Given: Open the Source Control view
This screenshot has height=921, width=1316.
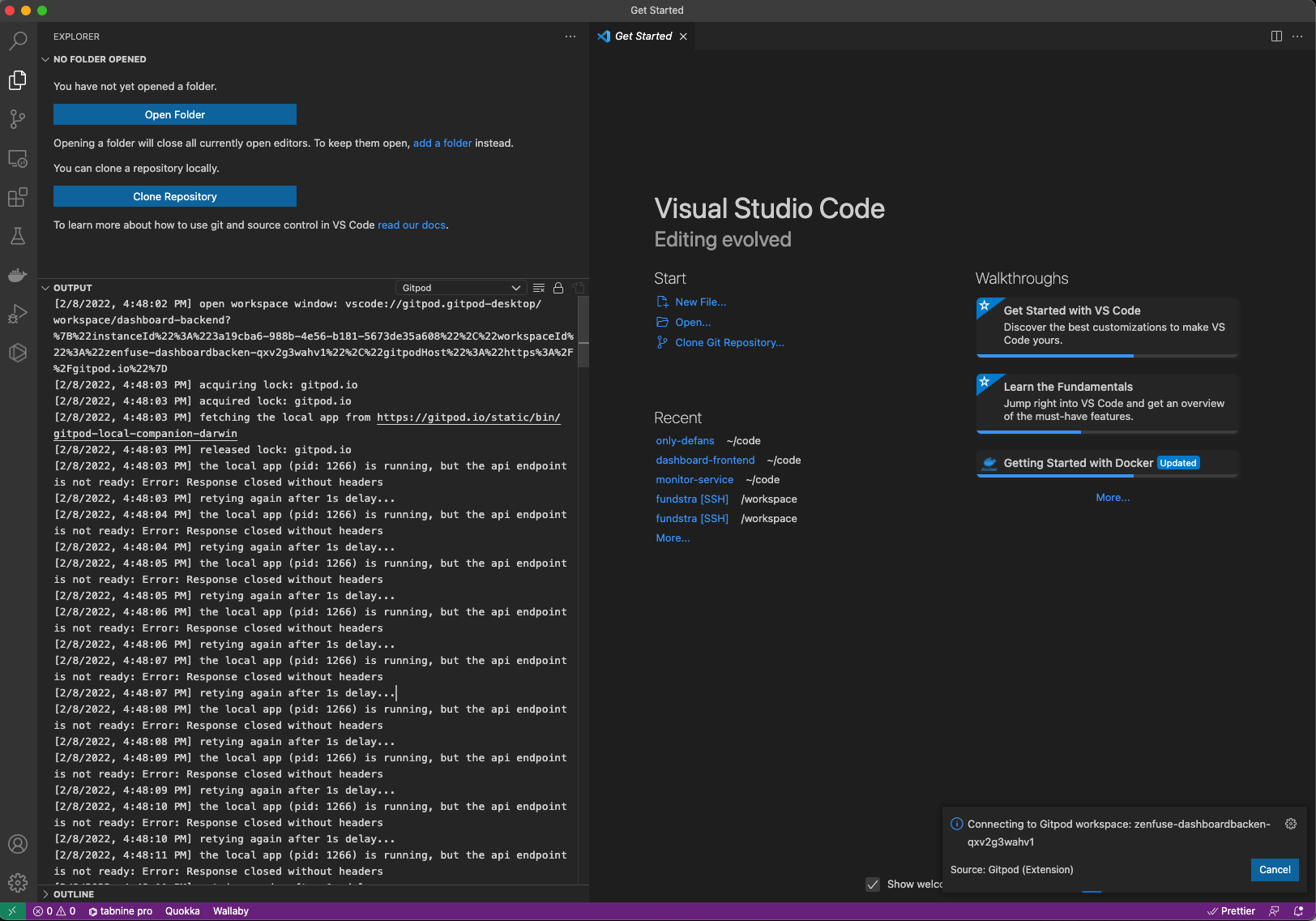Looking at the screenshot, I should click(x=17, y=119).
